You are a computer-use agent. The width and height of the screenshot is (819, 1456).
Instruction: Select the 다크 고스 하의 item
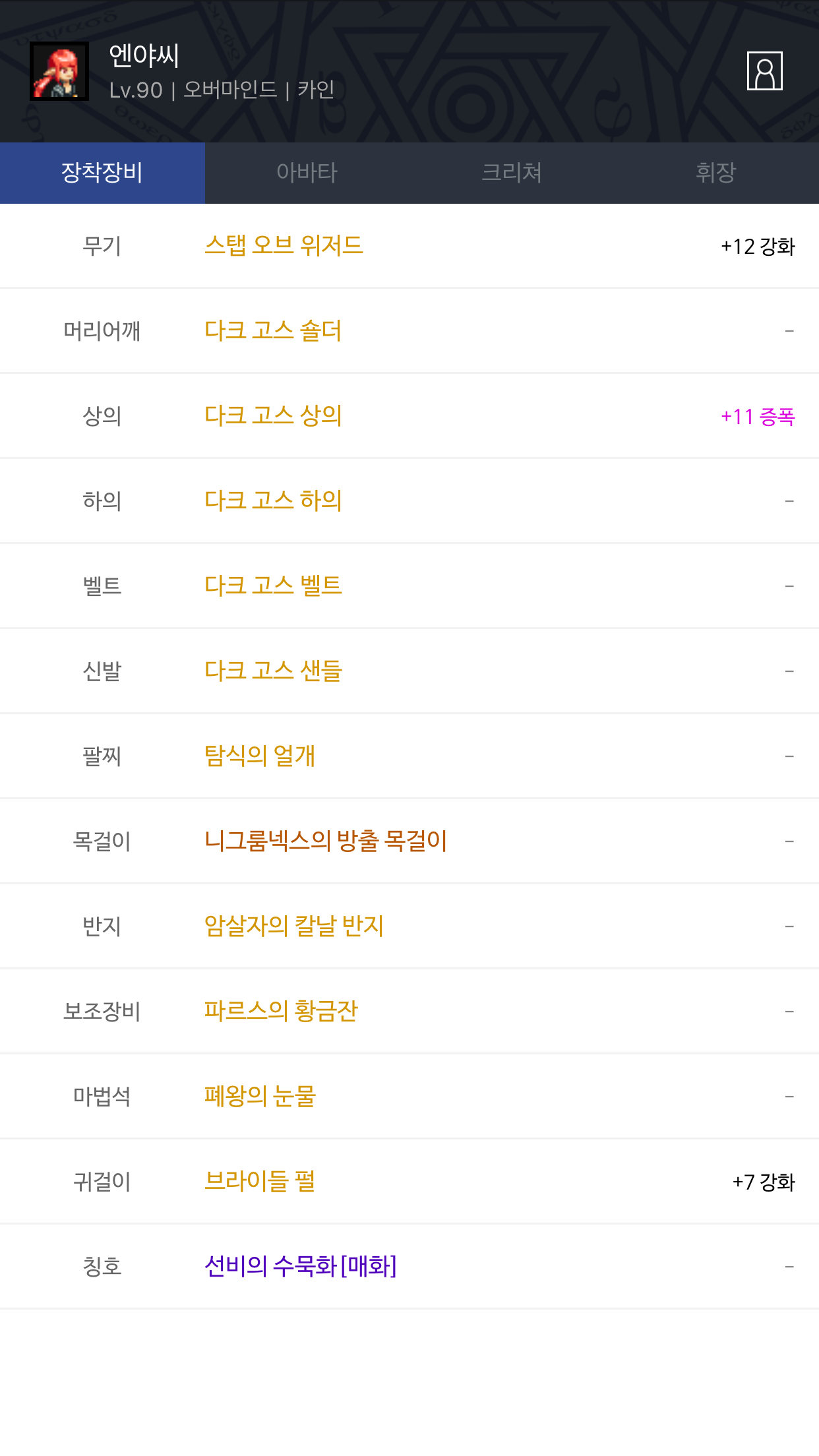(273, 501)
